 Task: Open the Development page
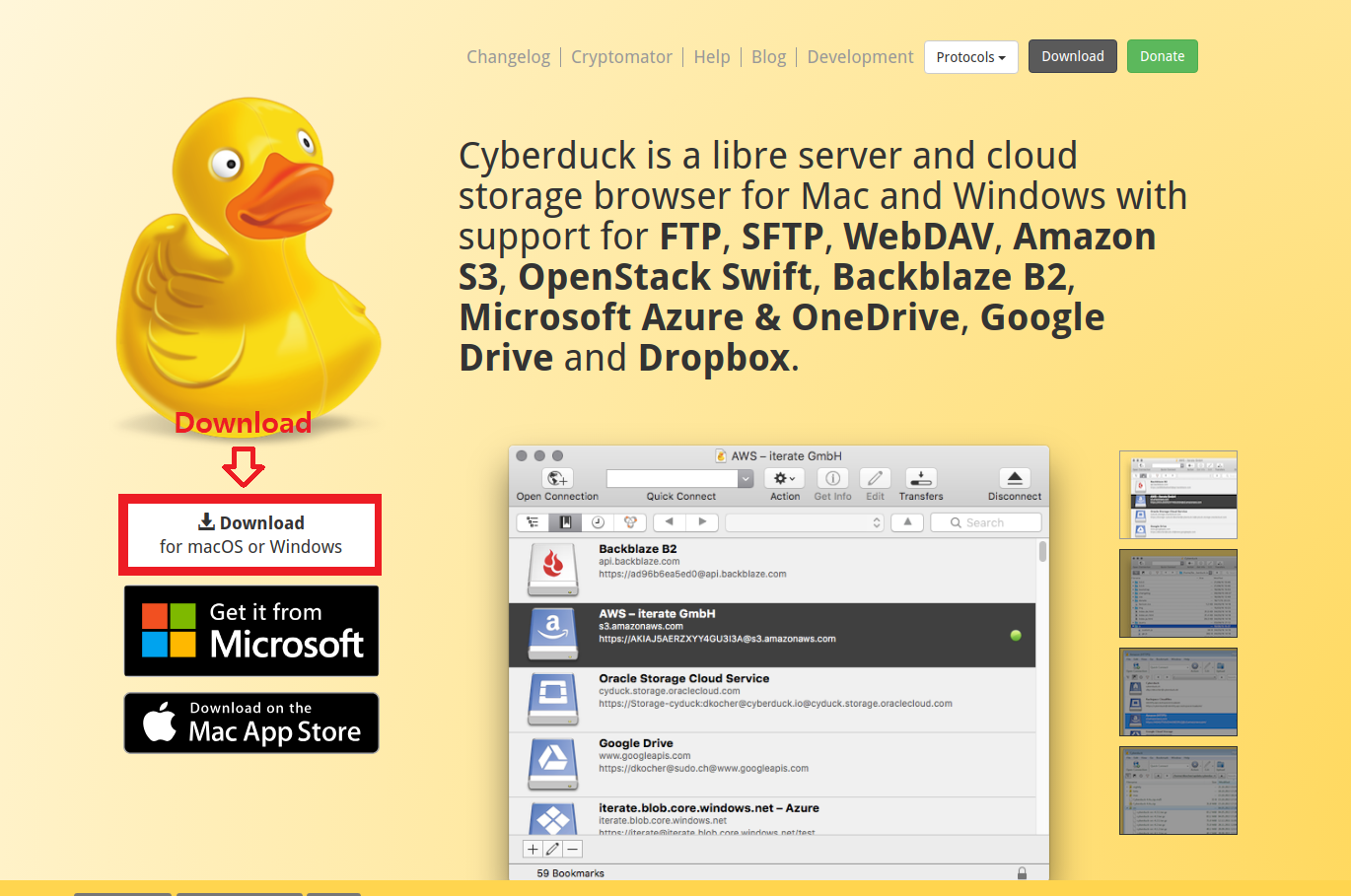pyautogui.click(x=860, y=56)
